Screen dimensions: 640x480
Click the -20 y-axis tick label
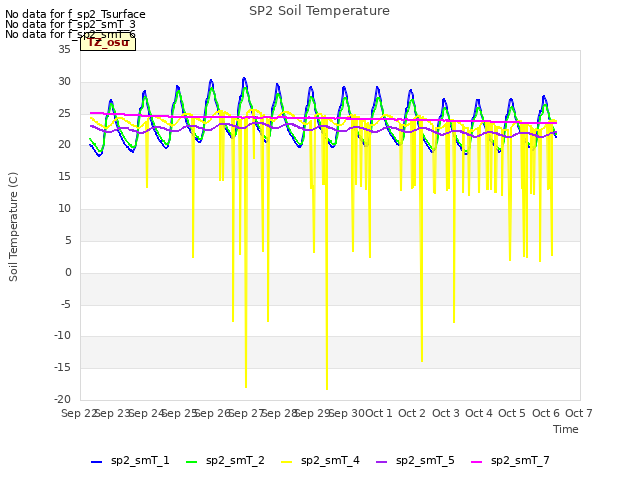point(62,399)
